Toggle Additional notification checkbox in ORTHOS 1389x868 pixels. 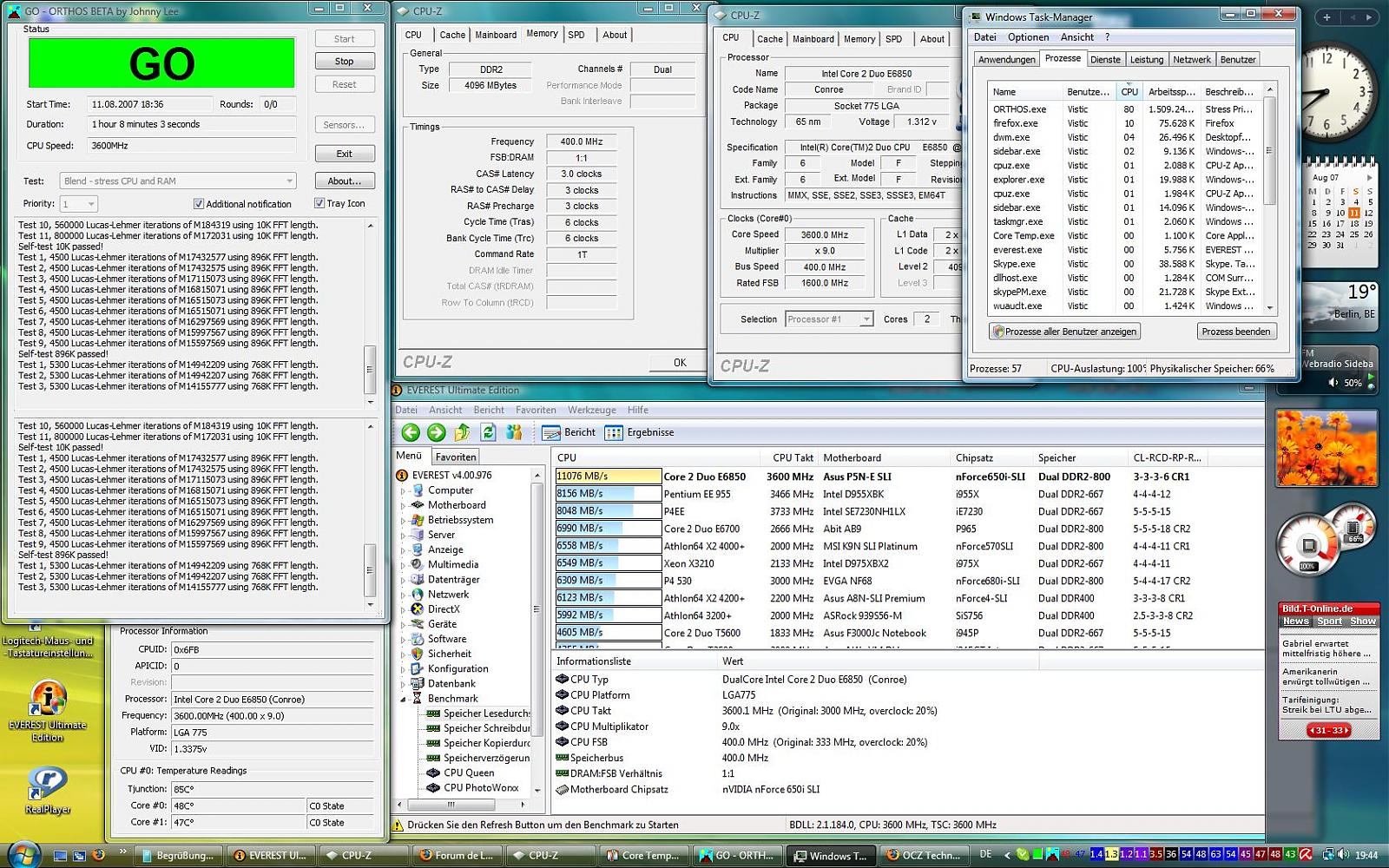(x=199, y=204)
